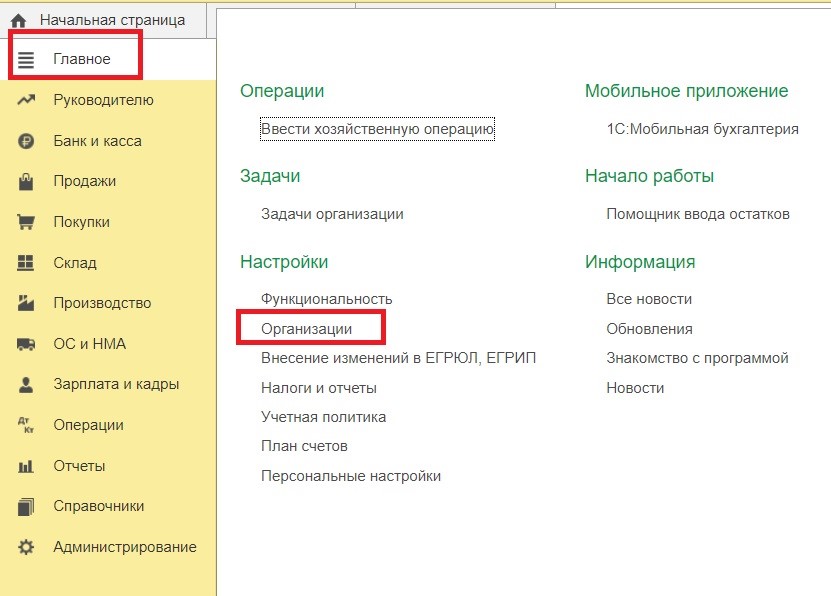The image size is (831, 596).
Task: Open Знакомство с программой
Action: (697, 358)
